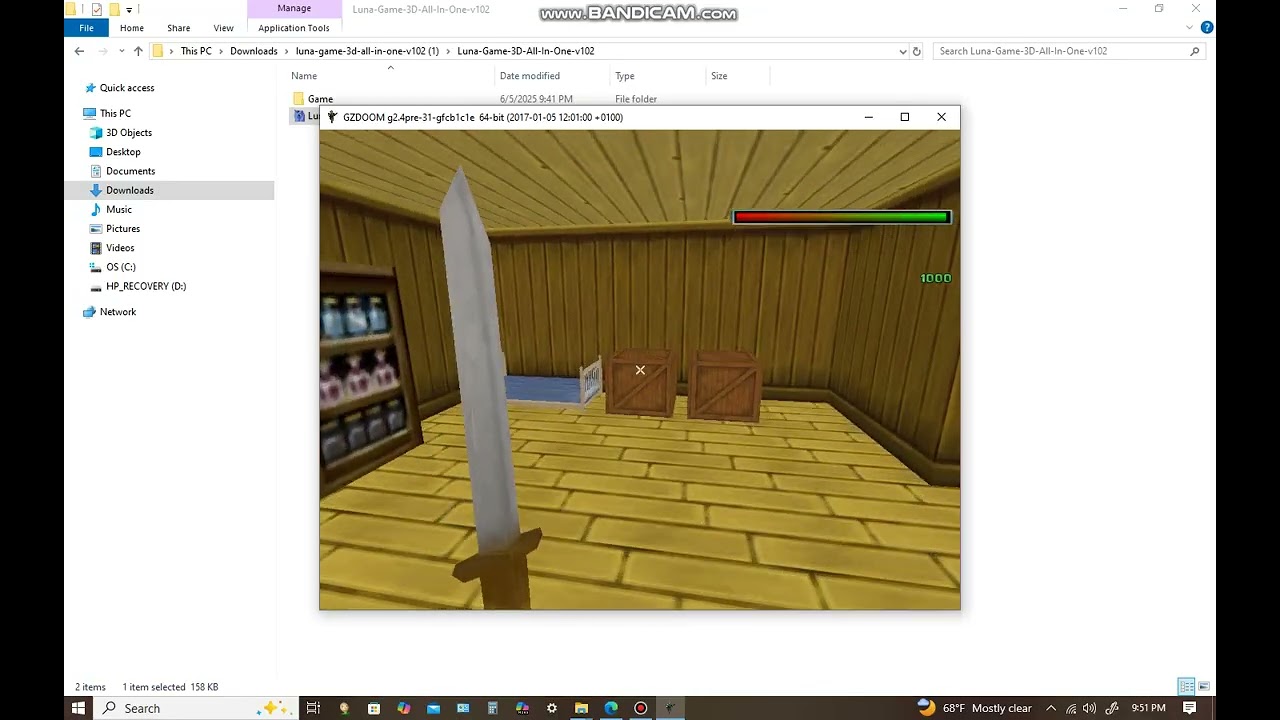Click the 68°F Mostly clear weather widget
Image resolution: width=1280 pixels, height=720 pixels.
(974, 708)
